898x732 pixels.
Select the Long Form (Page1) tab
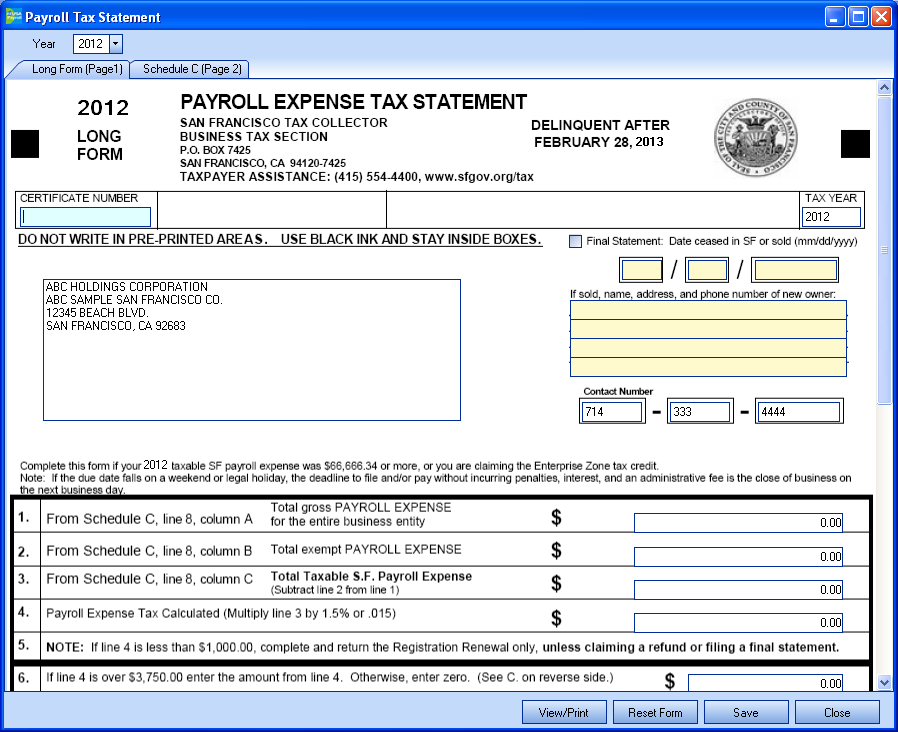point(68,69)
